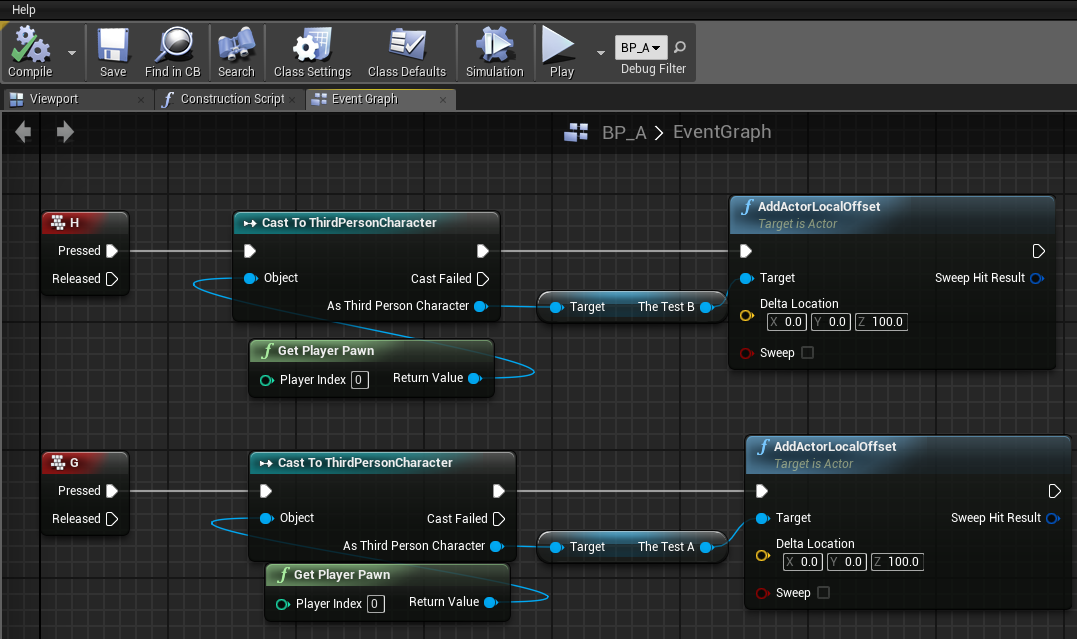Open the Help menu
1077x639 pixels.
[23, 10]
